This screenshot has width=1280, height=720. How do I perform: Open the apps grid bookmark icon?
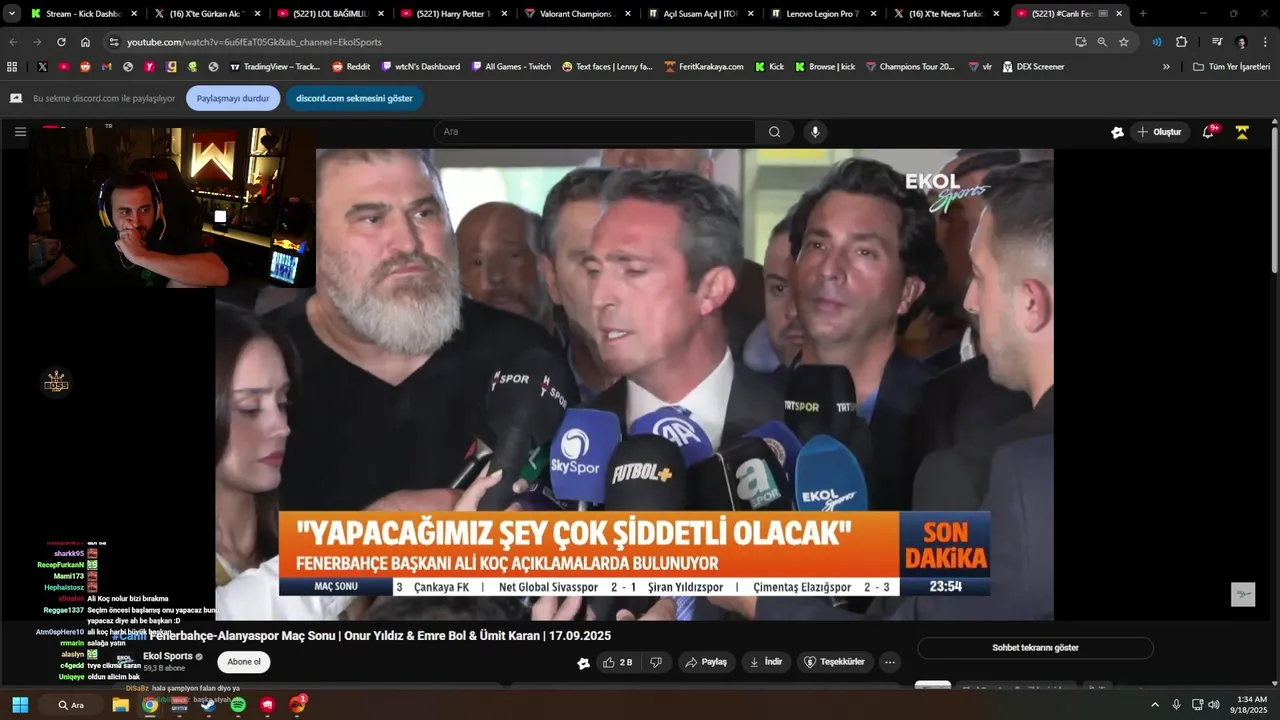(12, 67)
